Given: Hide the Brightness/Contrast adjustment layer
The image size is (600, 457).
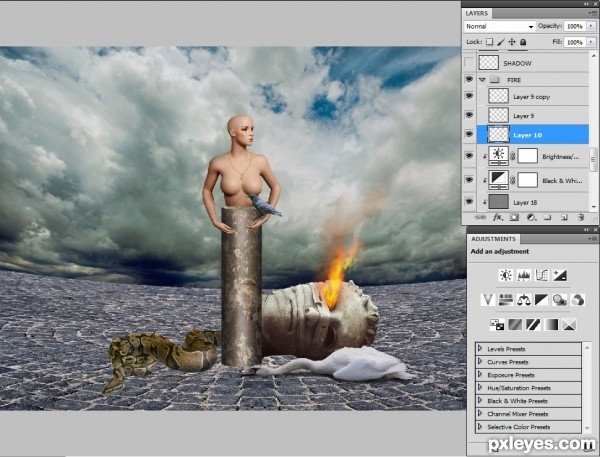Looking at the screenshot, I should point(469,156).
